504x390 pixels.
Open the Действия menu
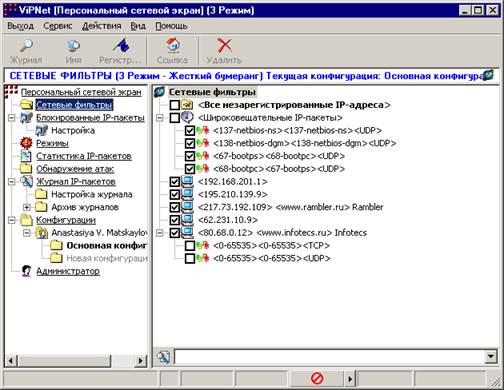[102, 26]
